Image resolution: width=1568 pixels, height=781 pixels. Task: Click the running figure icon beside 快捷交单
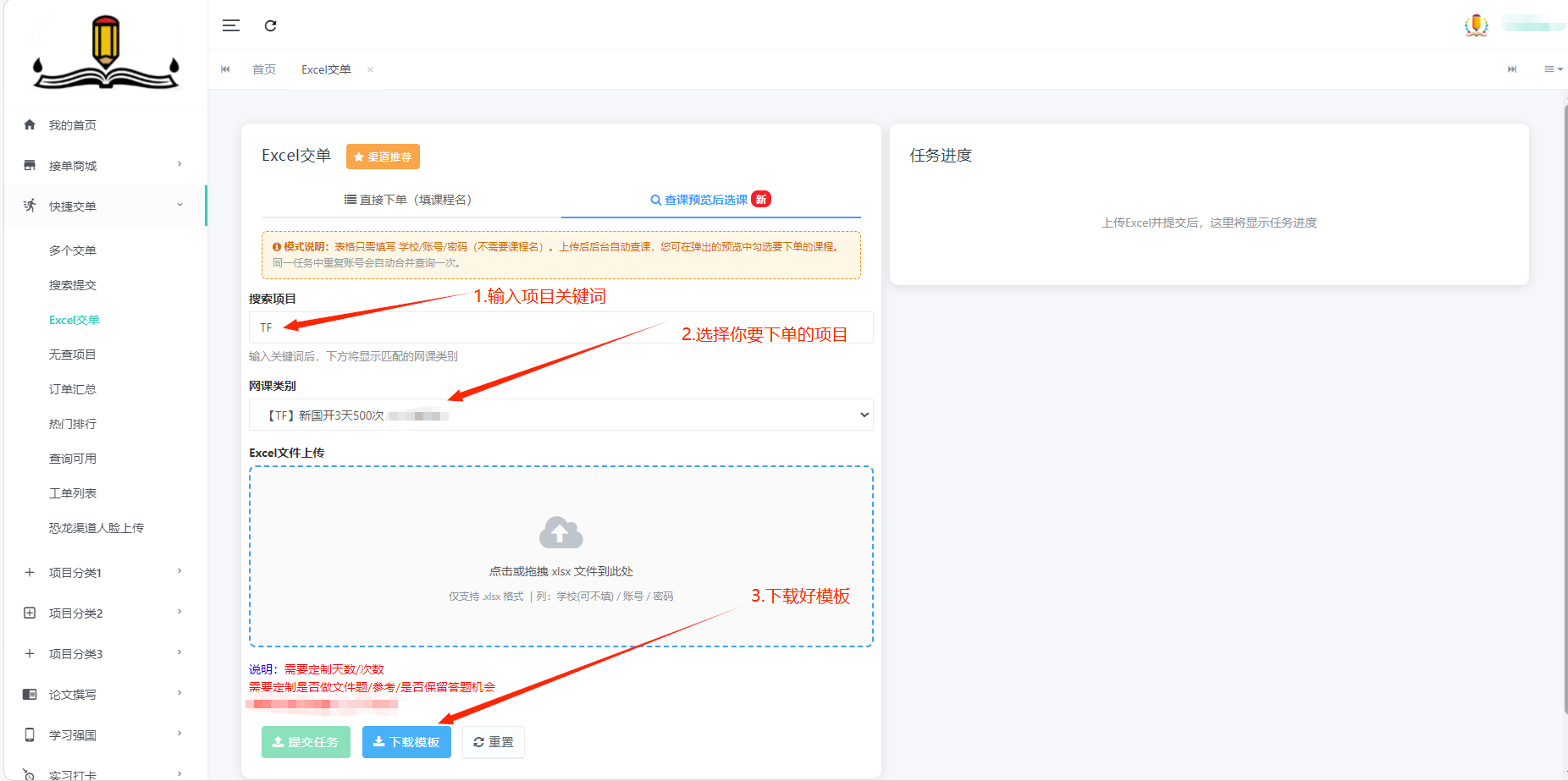coord(30,206)
